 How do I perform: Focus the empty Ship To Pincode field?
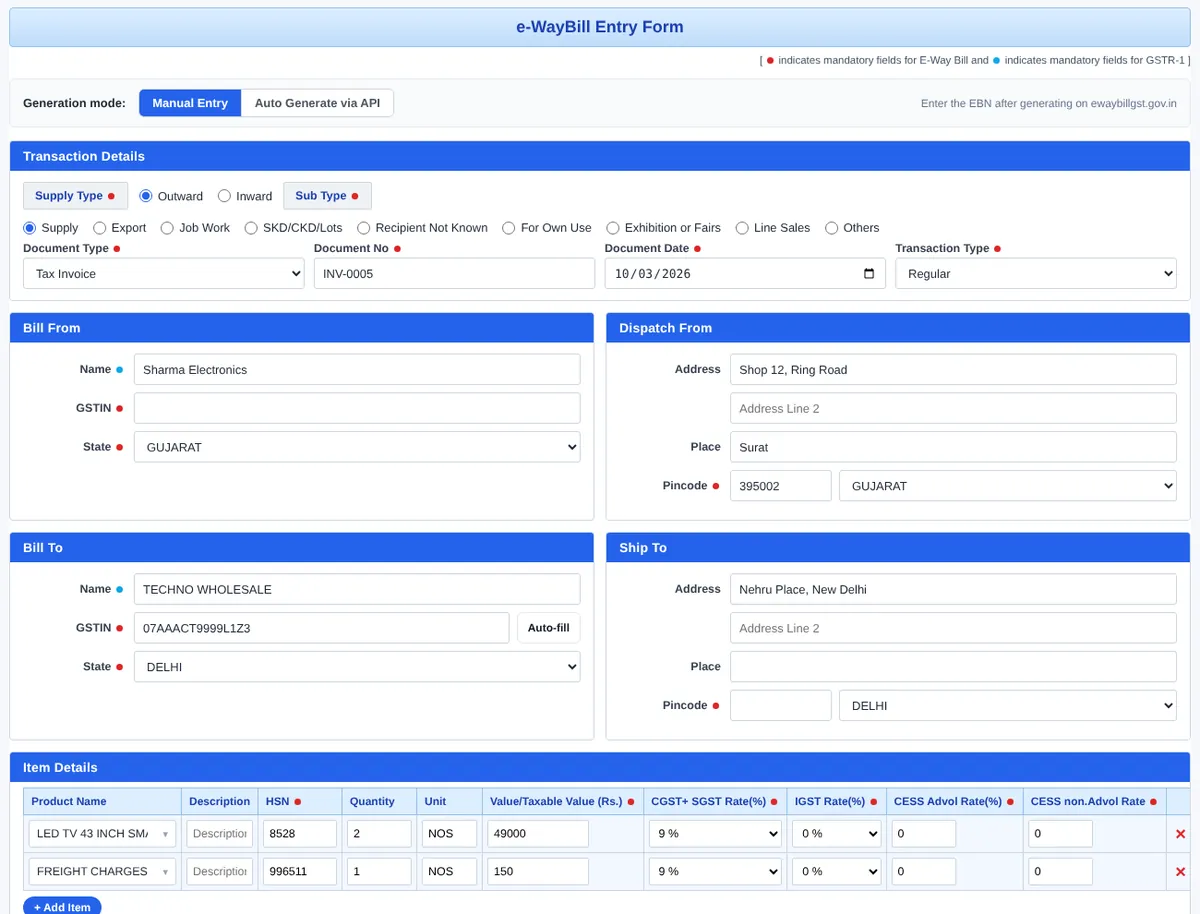(x=780, y=706)
